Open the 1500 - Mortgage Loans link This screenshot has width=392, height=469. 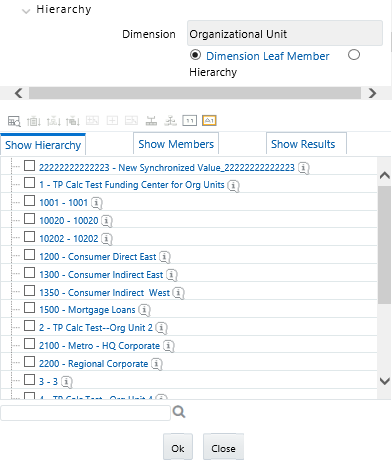(87, 310)
